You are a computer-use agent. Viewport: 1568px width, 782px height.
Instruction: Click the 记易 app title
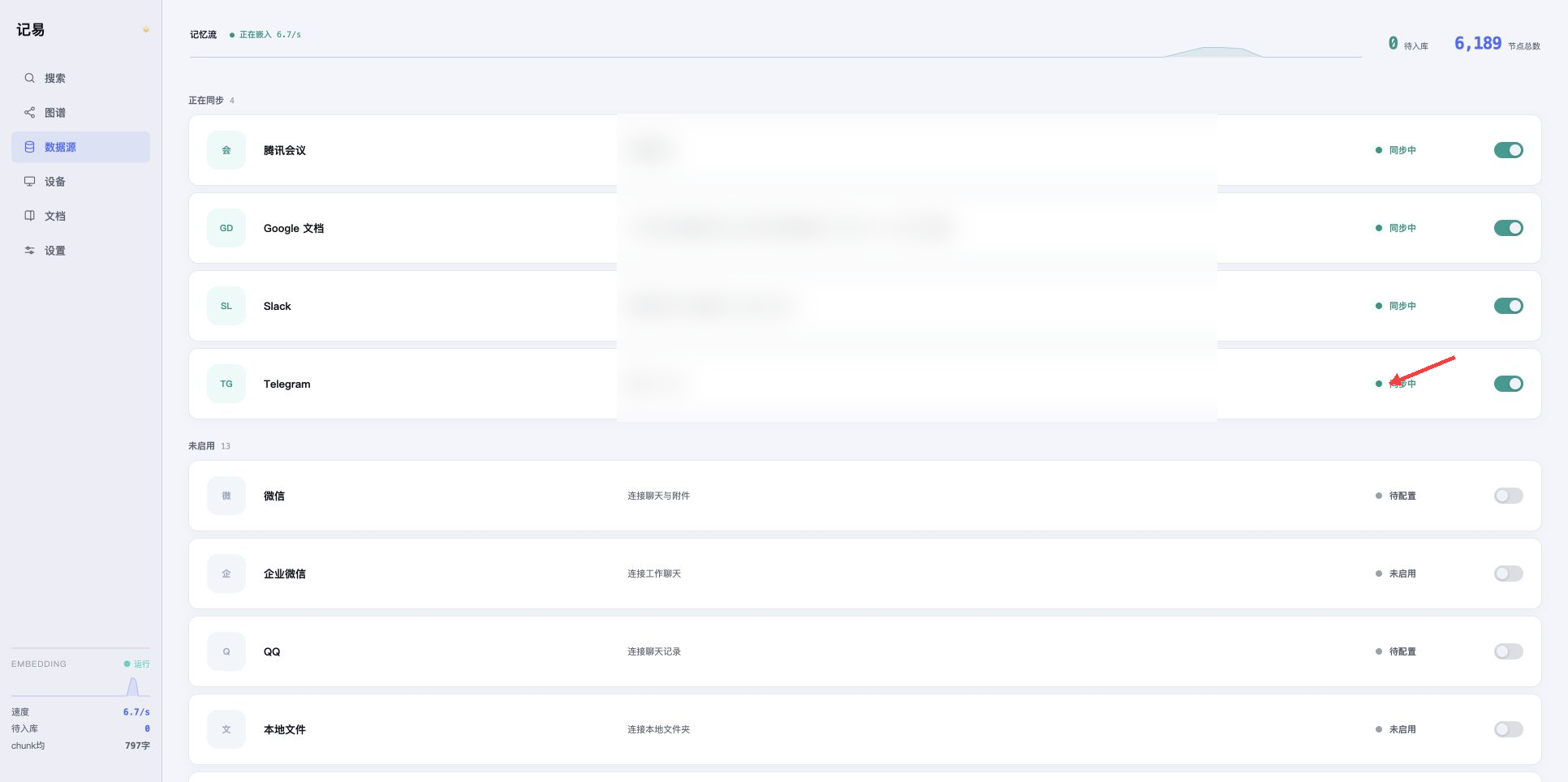pyautogui.click(x=31, y=30)
